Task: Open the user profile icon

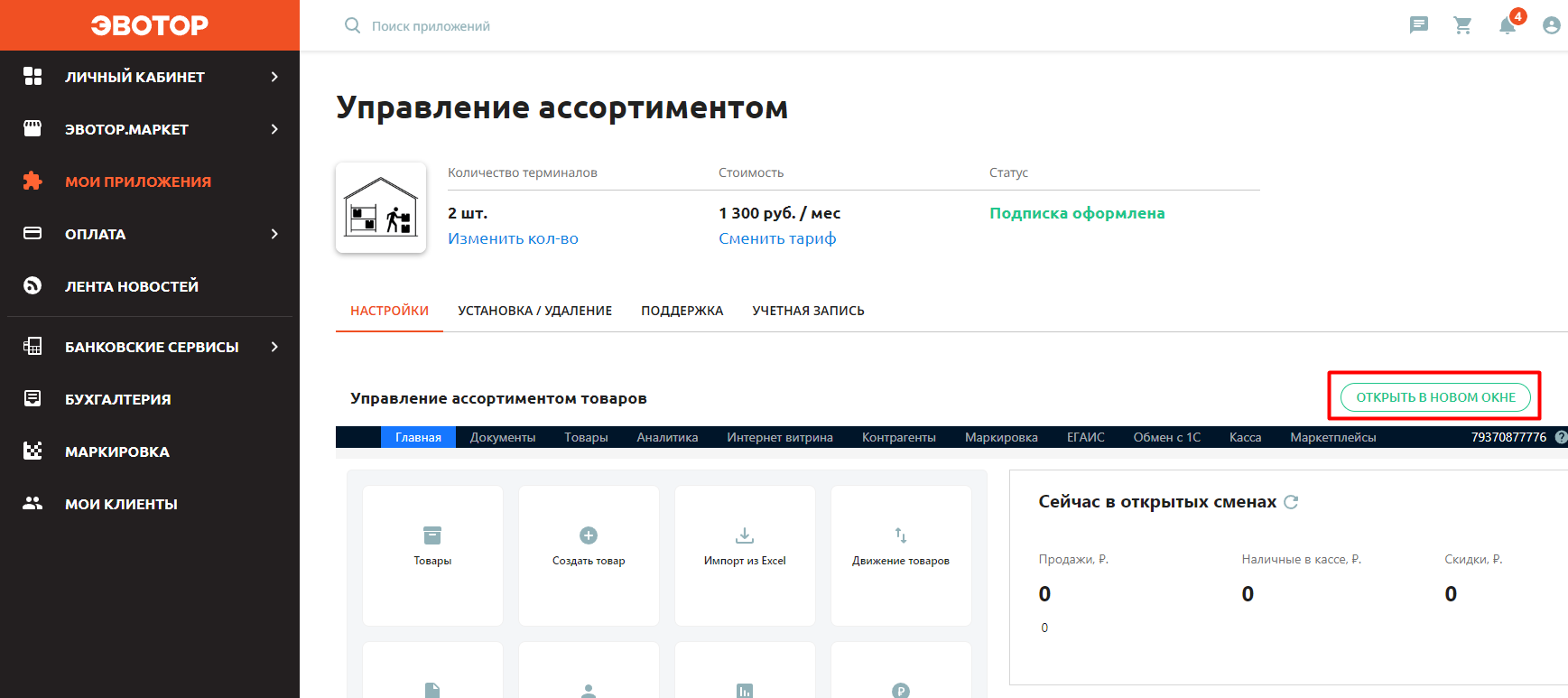Action: pos(1552,25)
